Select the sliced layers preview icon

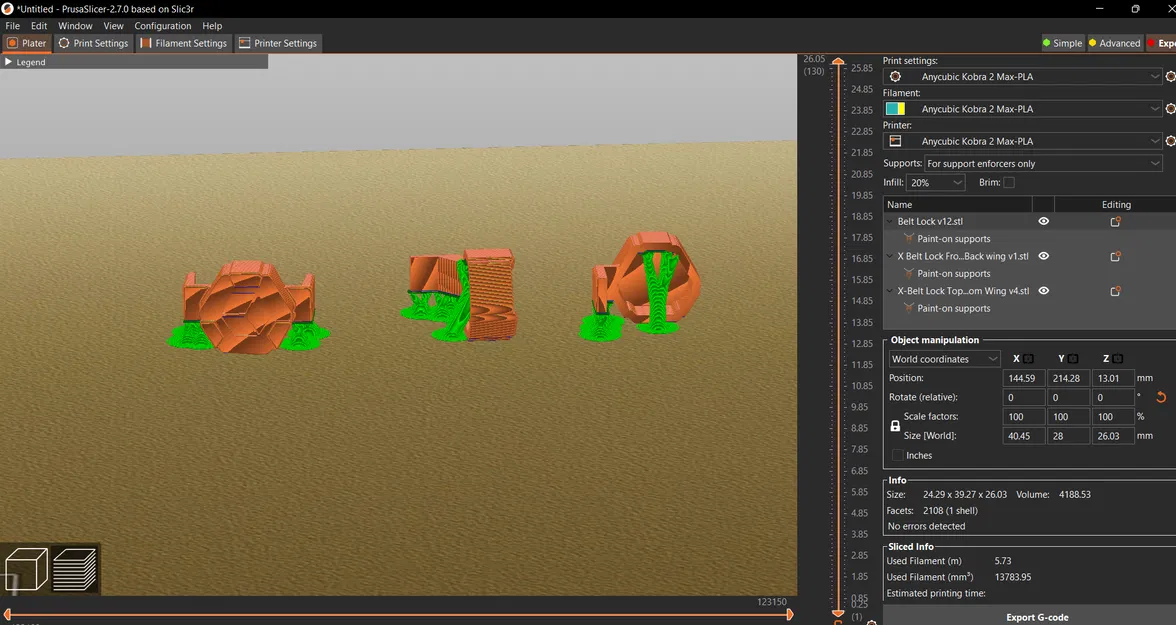point(74,569)
